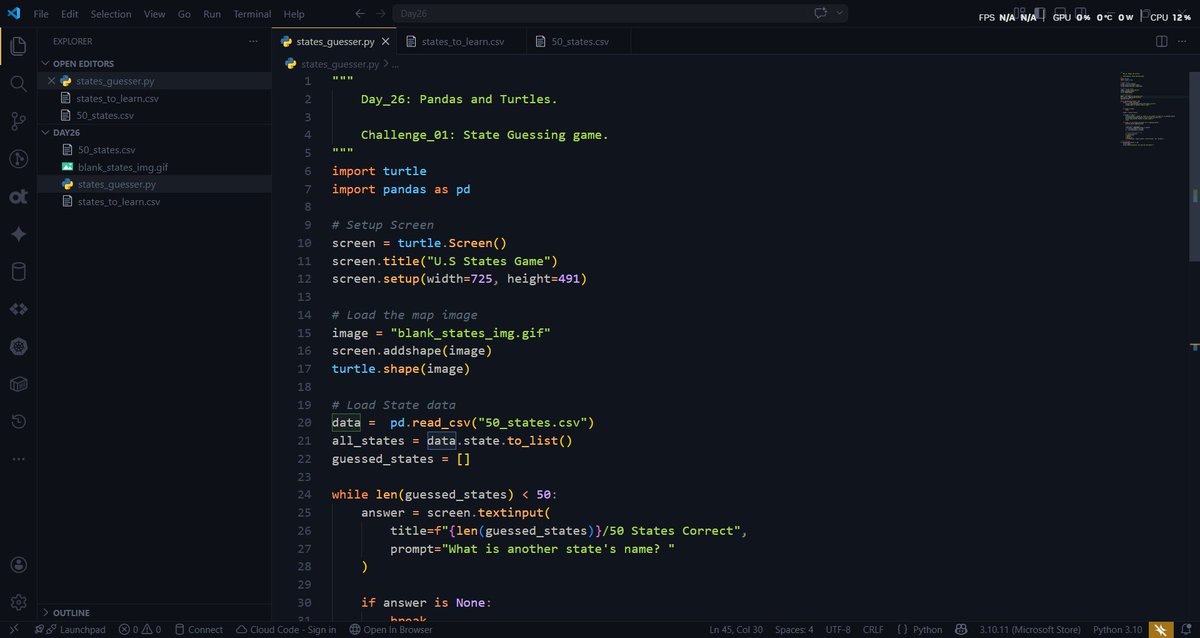
Task: Show errors and warnings count in status bar
Action: (139, 629)
